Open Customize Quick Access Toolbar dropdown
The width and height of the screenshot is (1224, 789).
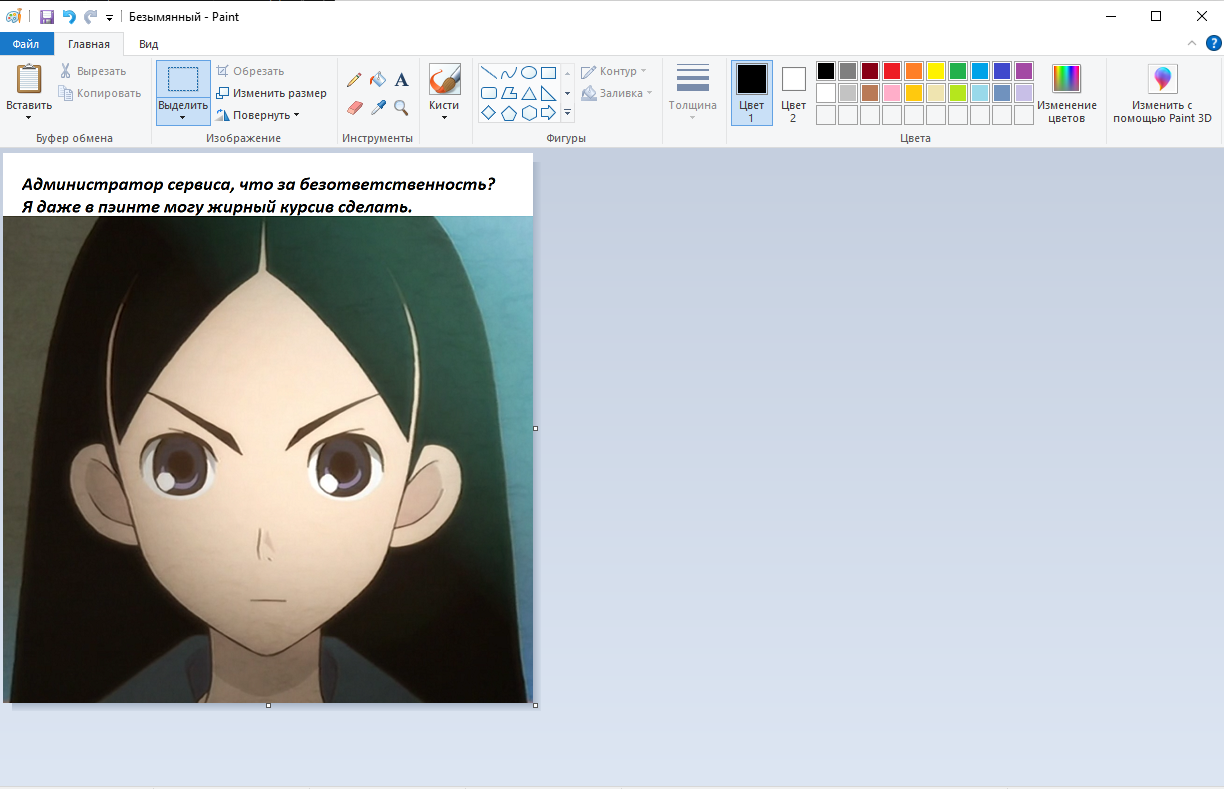pos(109,17)
